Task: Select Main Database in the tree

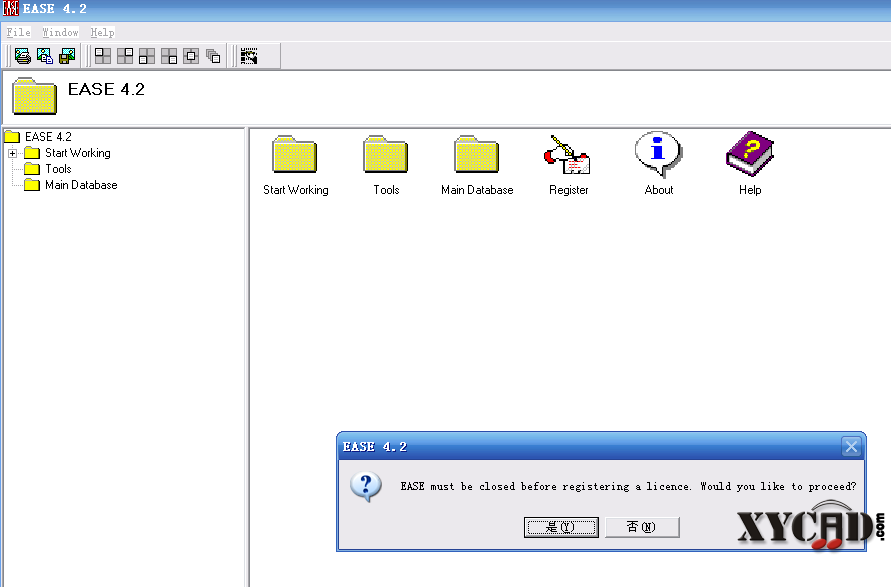Action: tap(81, 185)
